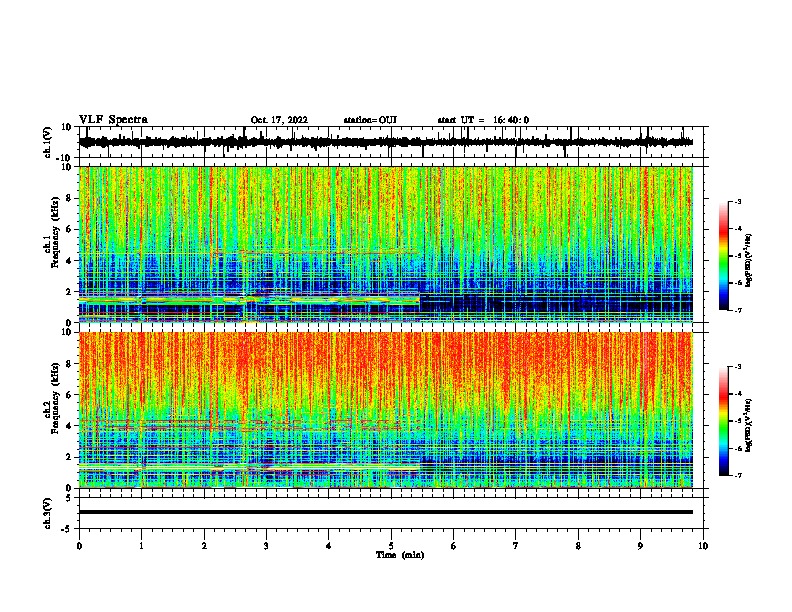This screenshot has width=792, height=612.
Task: Click the "5" tick on the ch.3(V) axis
Action: (x=70, y=497)
